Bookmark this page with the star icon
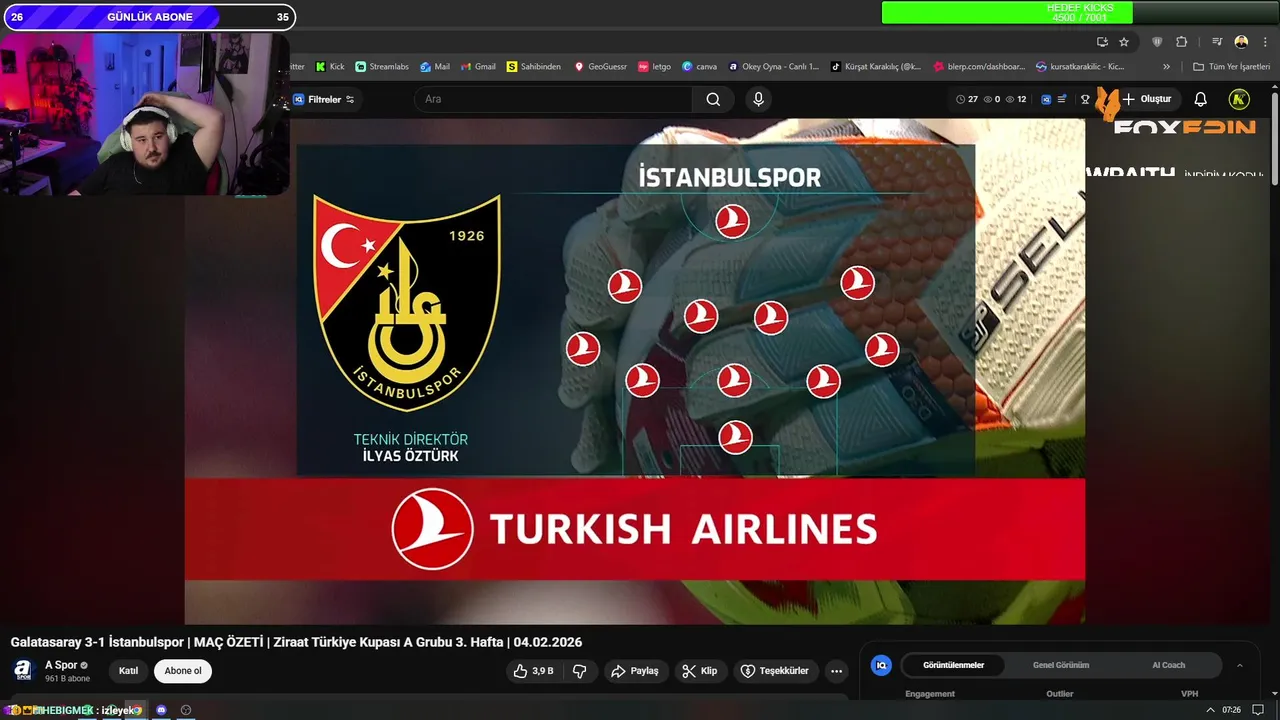1280x720 pixels. 1124,42
